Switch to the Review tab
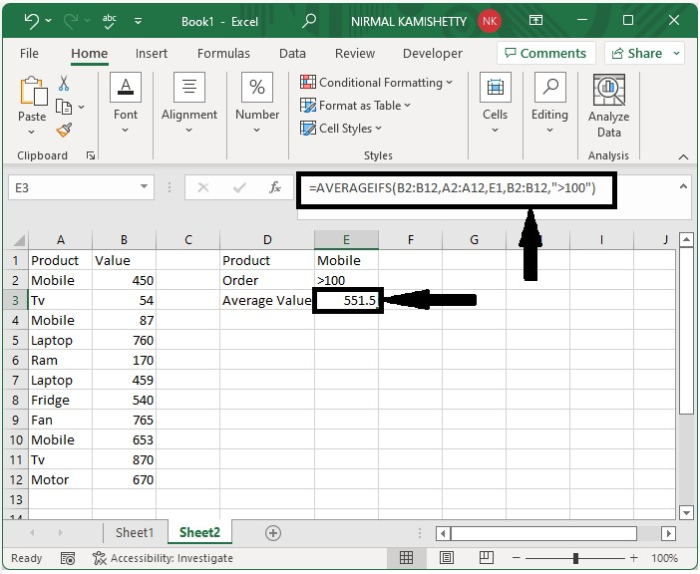The height and width of the screenshot is (574, 700). (x=355, y=54)
